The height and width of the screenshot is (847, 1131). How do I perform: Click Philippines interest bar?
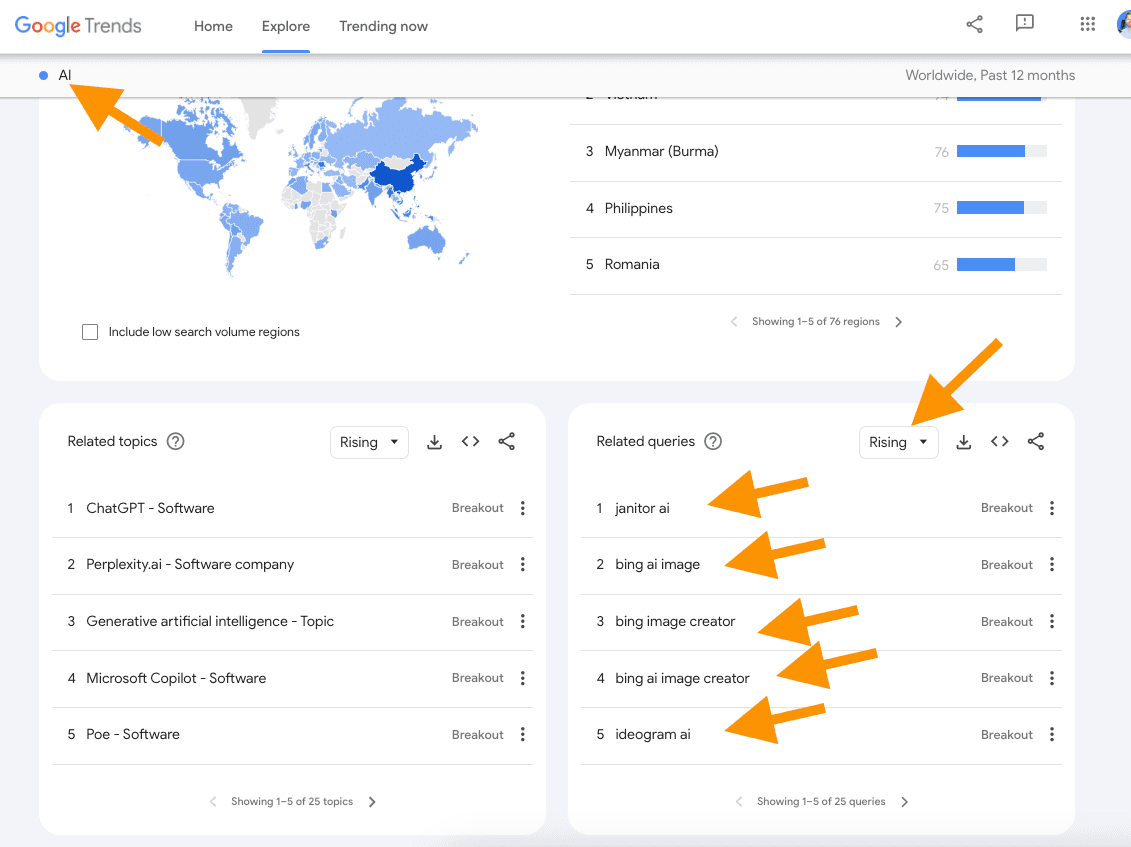1002,209
